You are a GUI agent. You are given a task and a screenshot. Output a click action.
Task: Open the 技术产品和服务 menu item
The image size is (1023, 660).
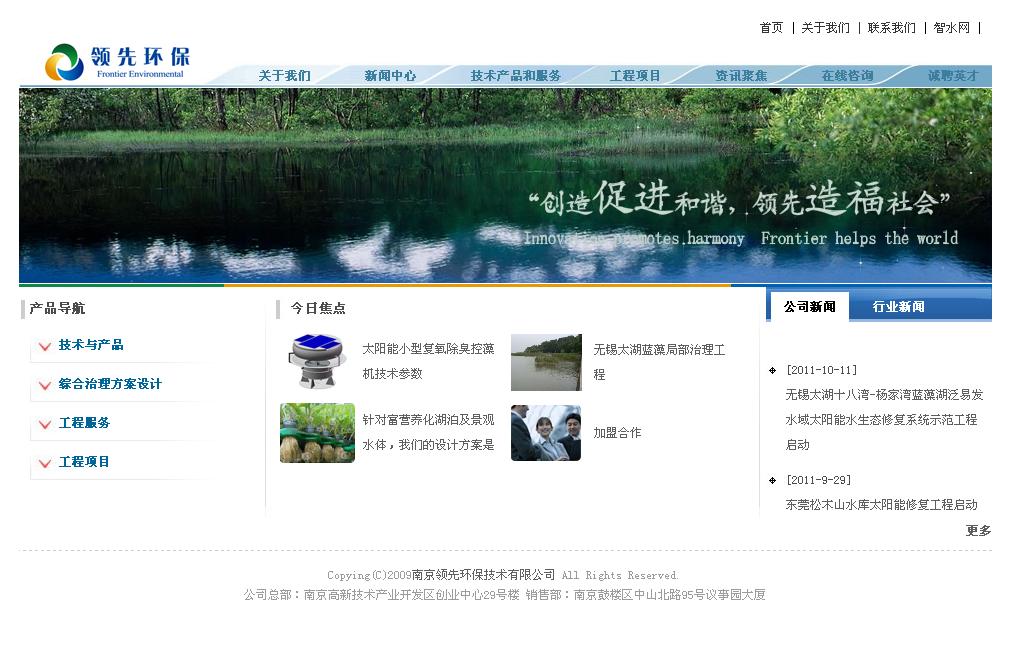click(515, 75)
